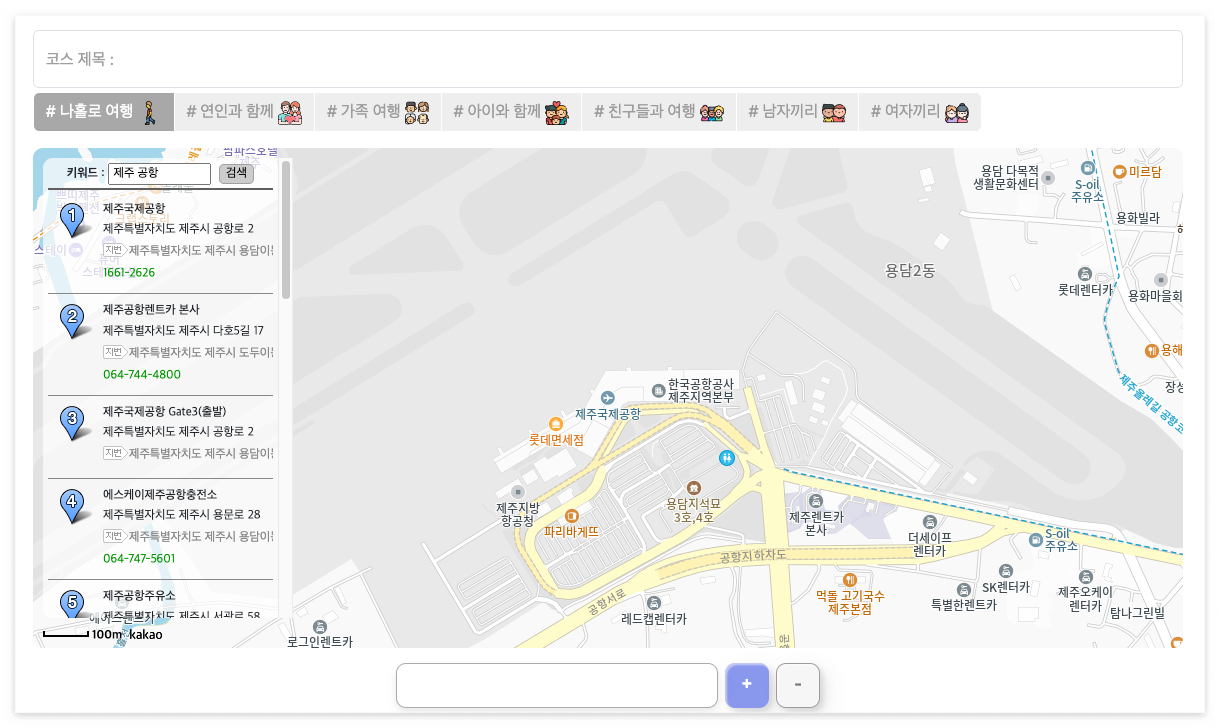Click the 제주렌트카 본사 car icon
The image size is (1220, 728).
(x=816, y=501)
